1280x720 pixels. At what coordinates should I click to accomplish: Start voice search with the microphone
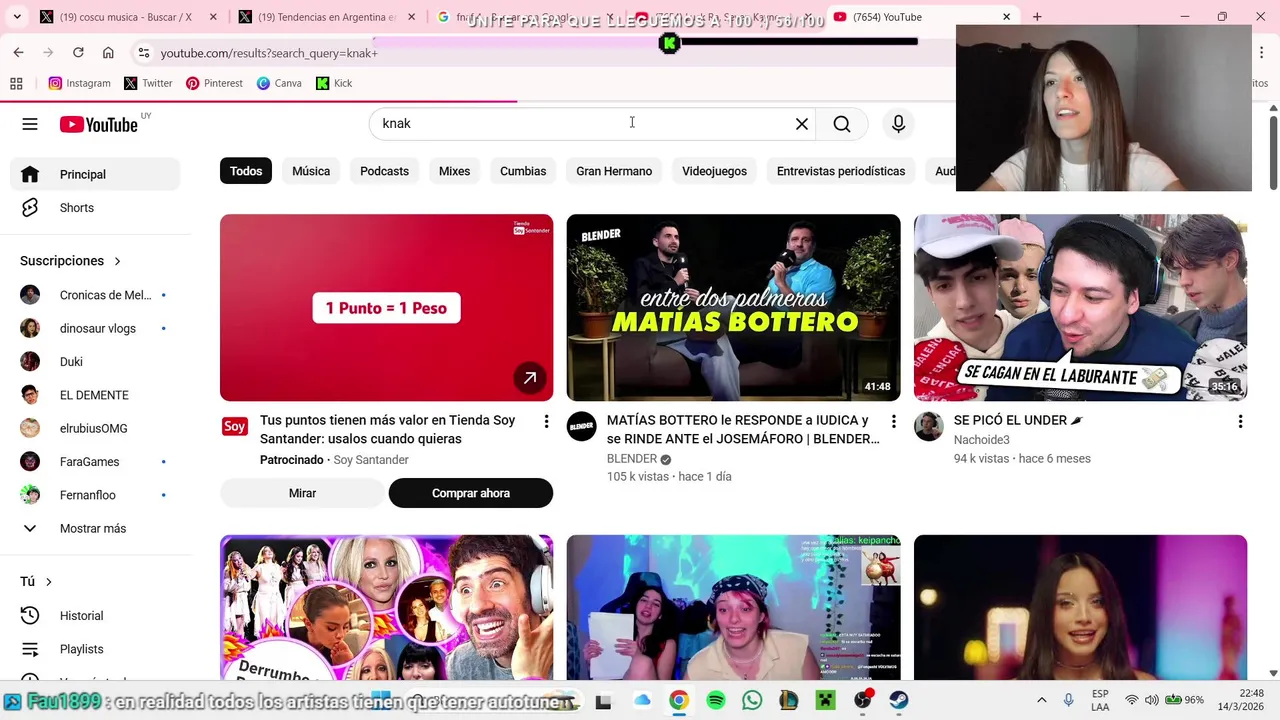click(898, 124)
